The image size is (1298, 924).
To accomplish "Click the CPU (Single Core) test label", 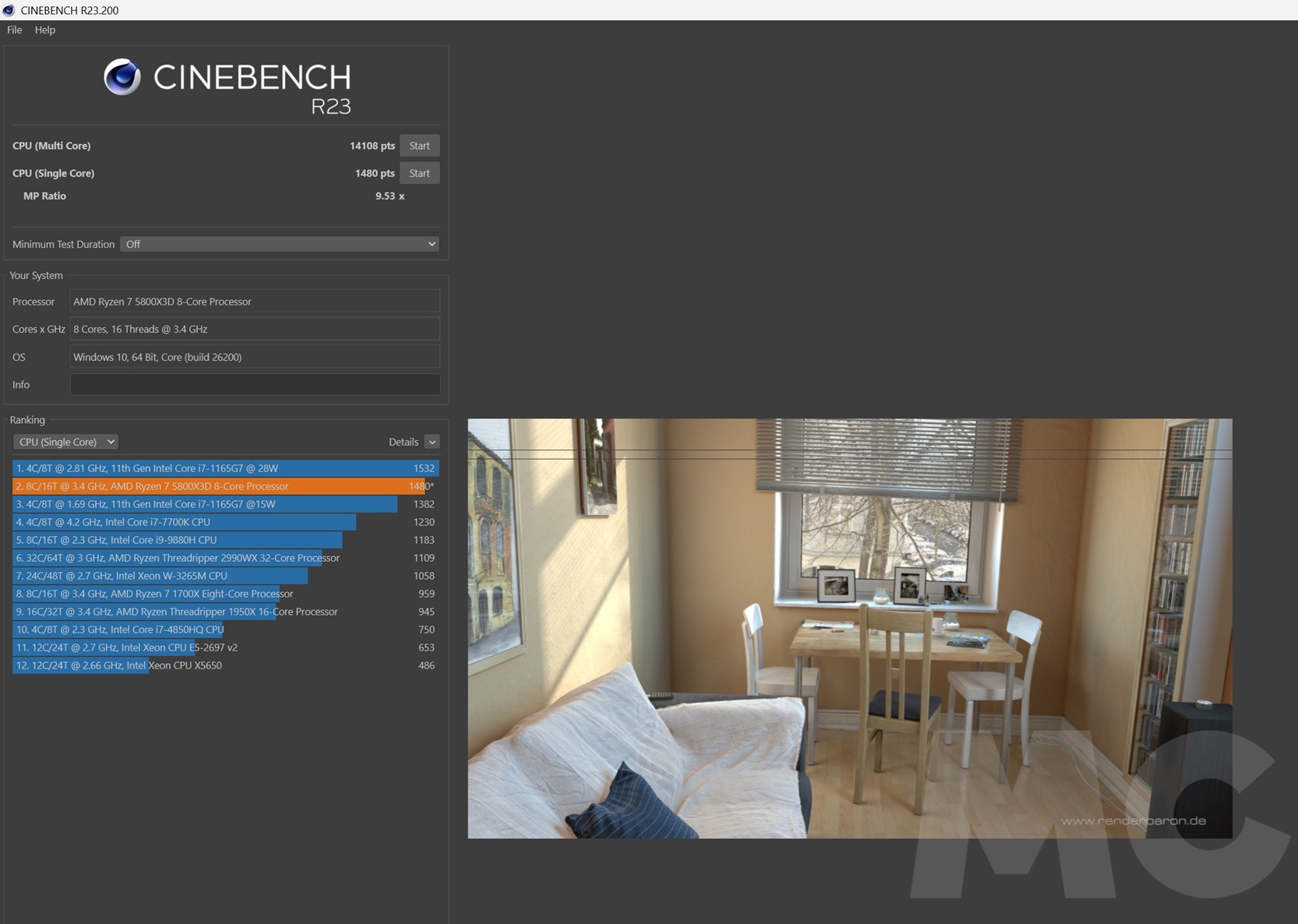I will 53,173.
